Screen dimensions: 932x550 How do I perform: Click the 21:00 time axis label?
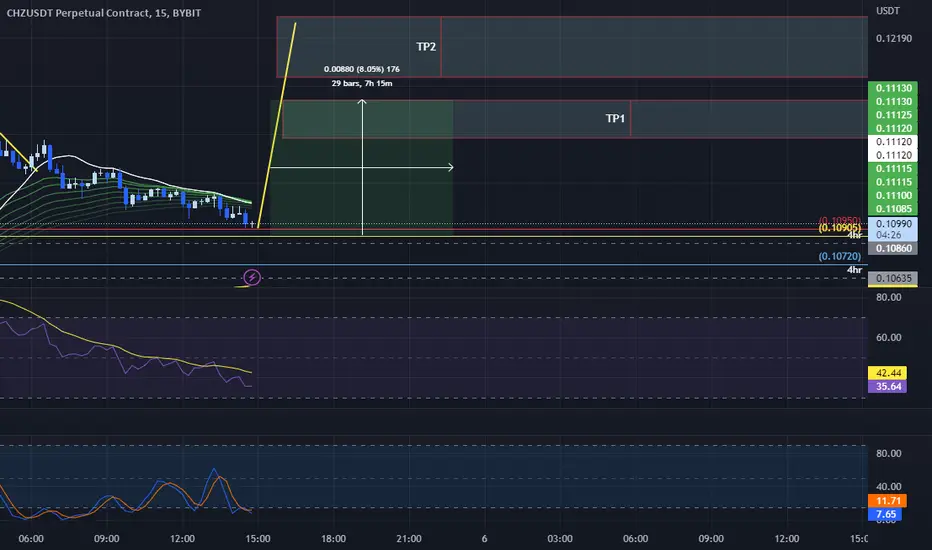click(409, 539)
